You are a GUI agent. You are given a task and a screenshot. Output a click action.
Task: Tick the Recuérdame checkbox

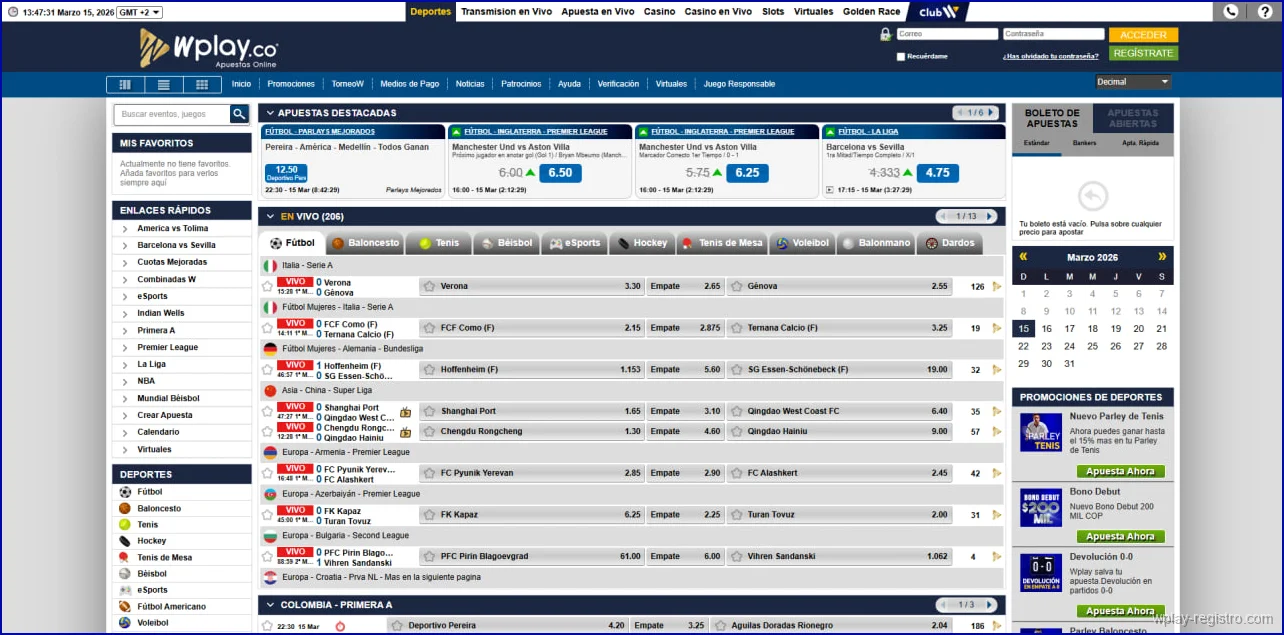tap(901, 56)
